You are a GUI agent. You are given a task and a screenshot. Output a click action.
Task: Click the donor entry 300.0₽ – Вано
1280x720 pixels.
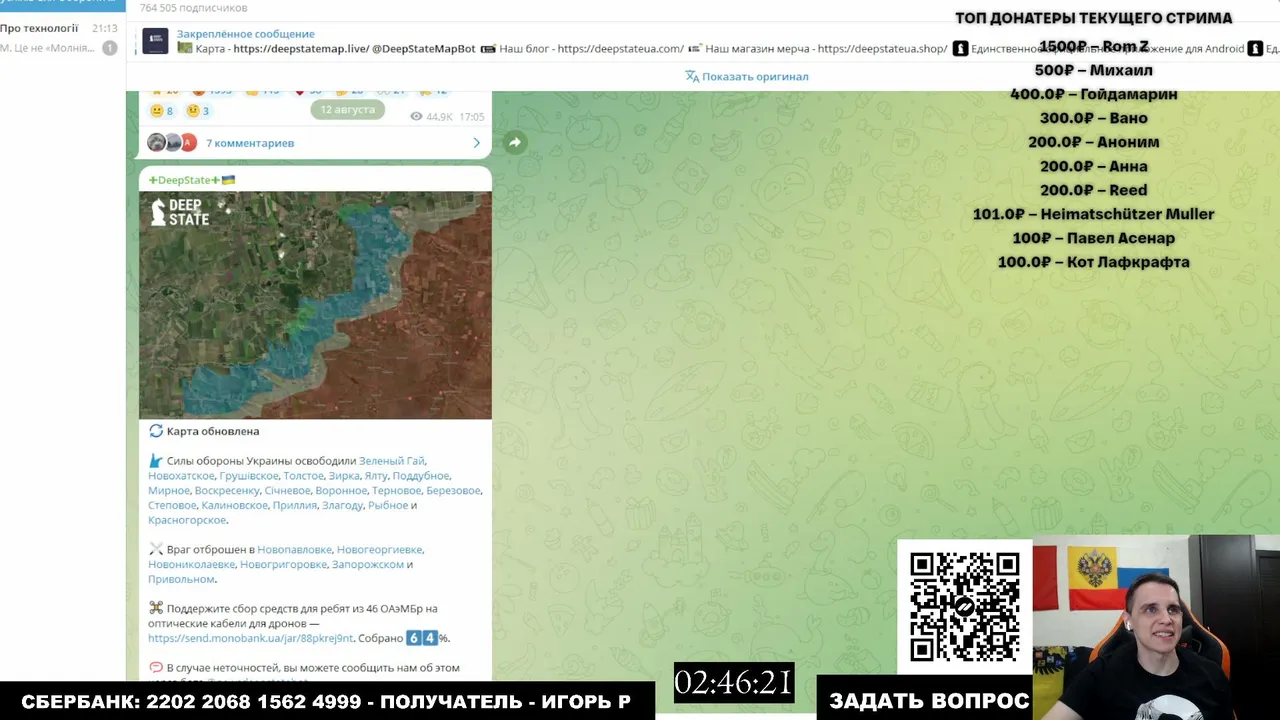[x=1094, y=118]
